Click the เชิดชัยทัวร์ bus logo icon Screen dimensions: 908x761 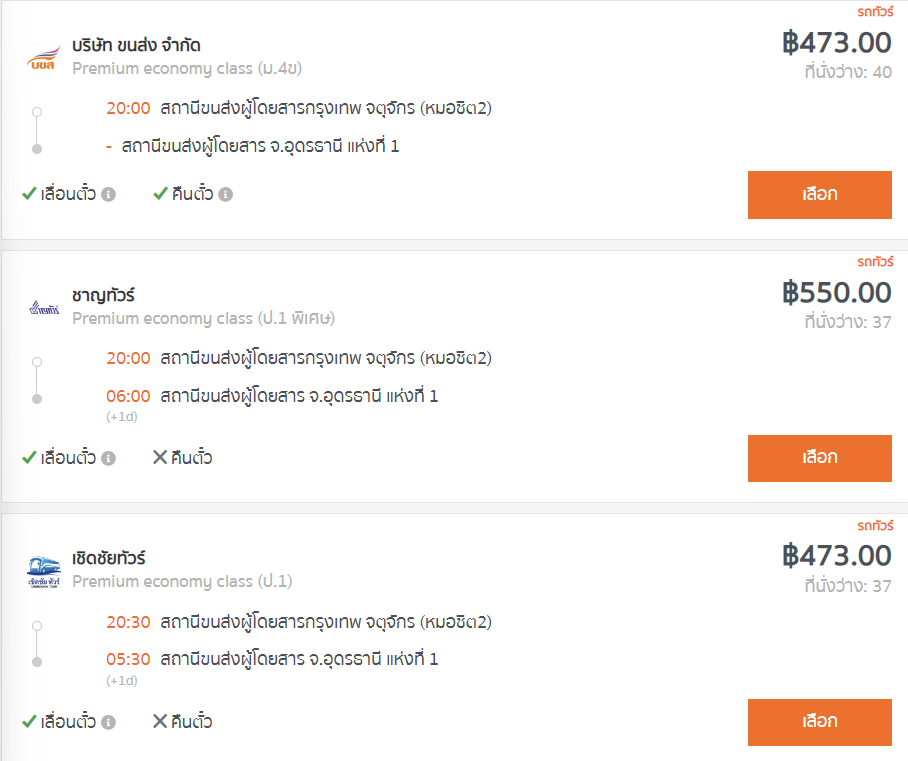[x=44, y=571]
